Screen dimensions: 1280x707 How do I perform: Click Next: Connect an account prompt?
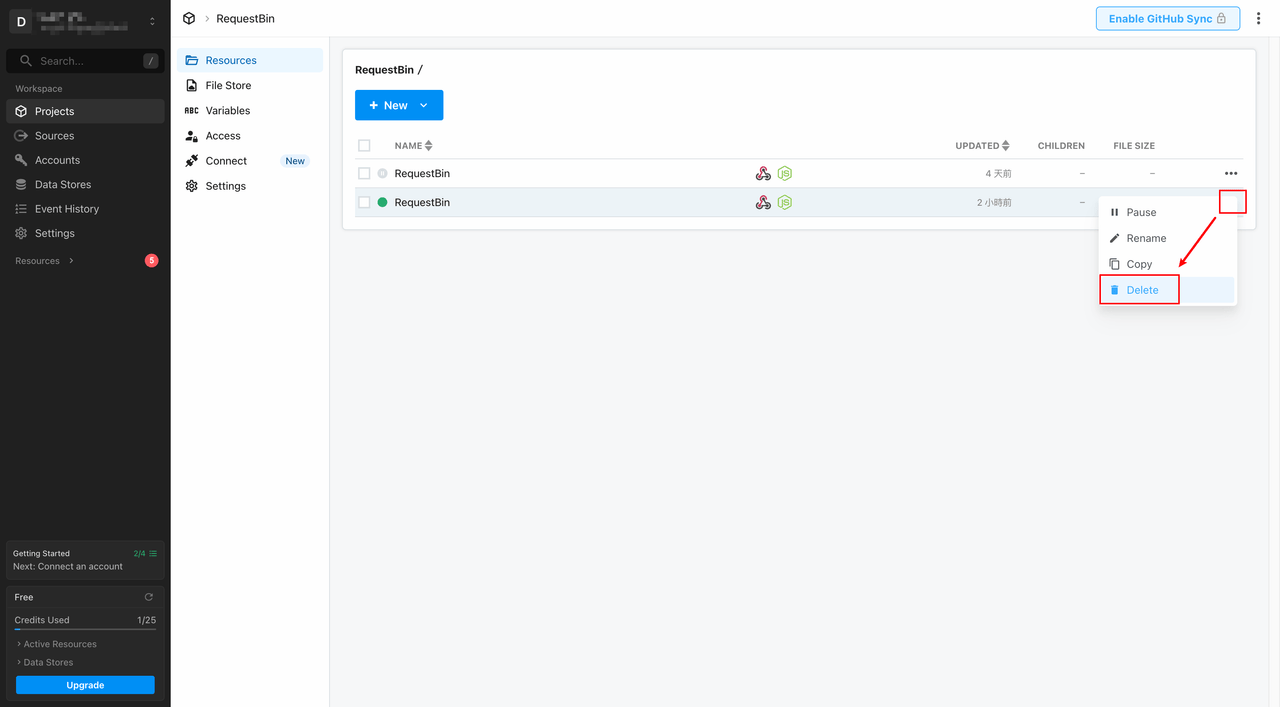(x=68, y=566)
